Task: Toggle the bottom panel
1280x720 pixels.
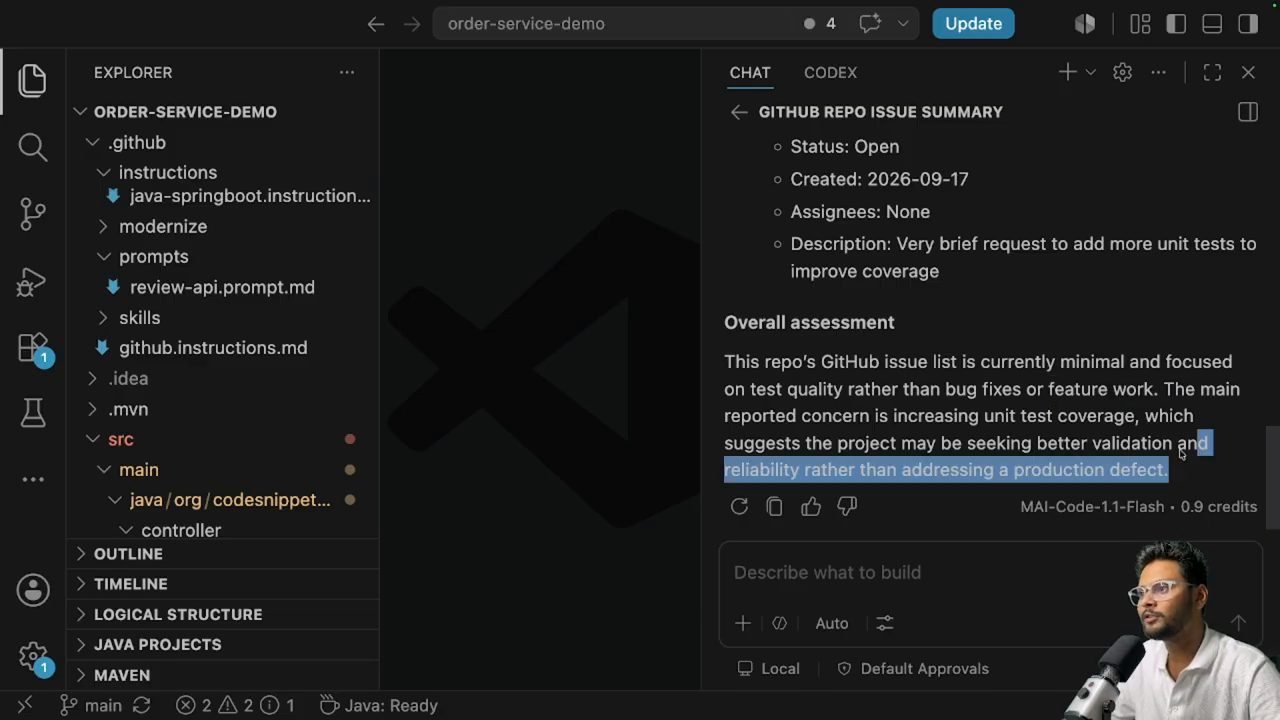Action: coord(1212,24)
